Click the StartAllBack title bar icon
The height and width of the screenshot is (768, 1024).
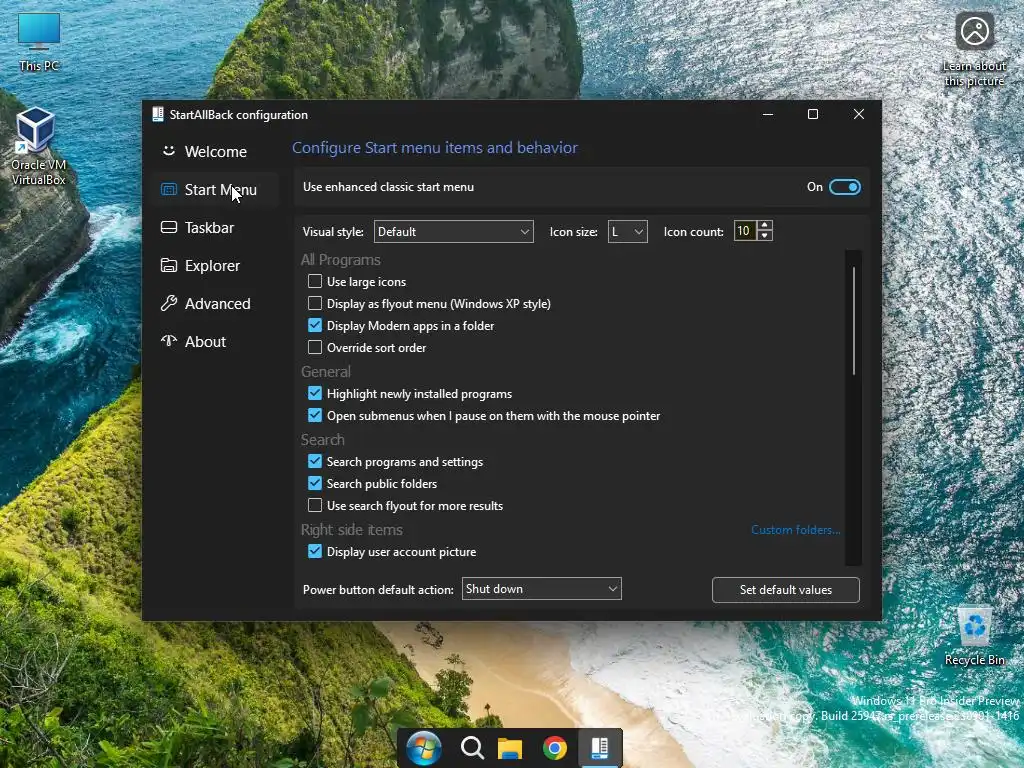[x=157, y=114]
